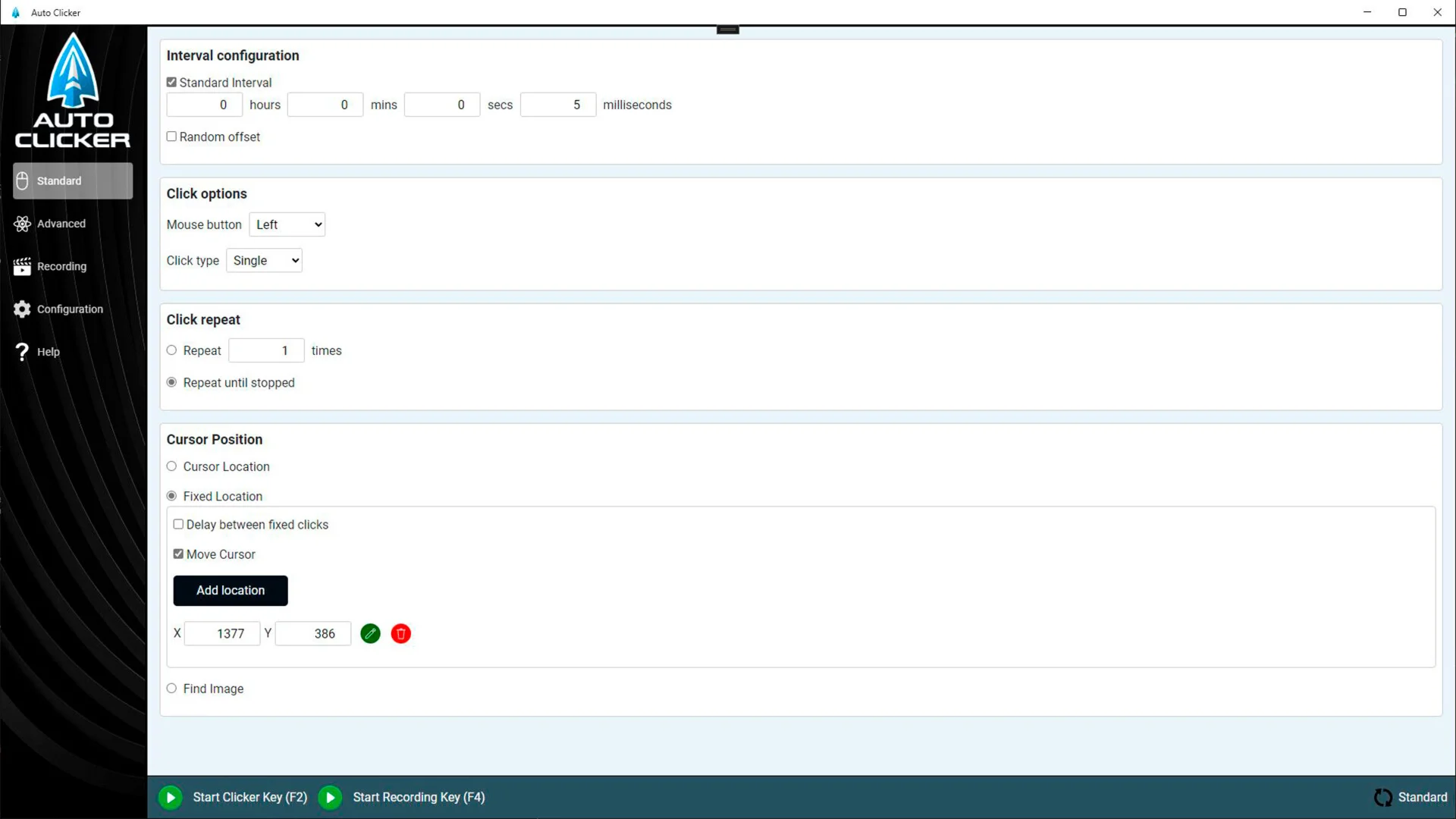Enable the Random offset checkbox
The width and height of the screenshot is (1456, 819).
point(171,137)
